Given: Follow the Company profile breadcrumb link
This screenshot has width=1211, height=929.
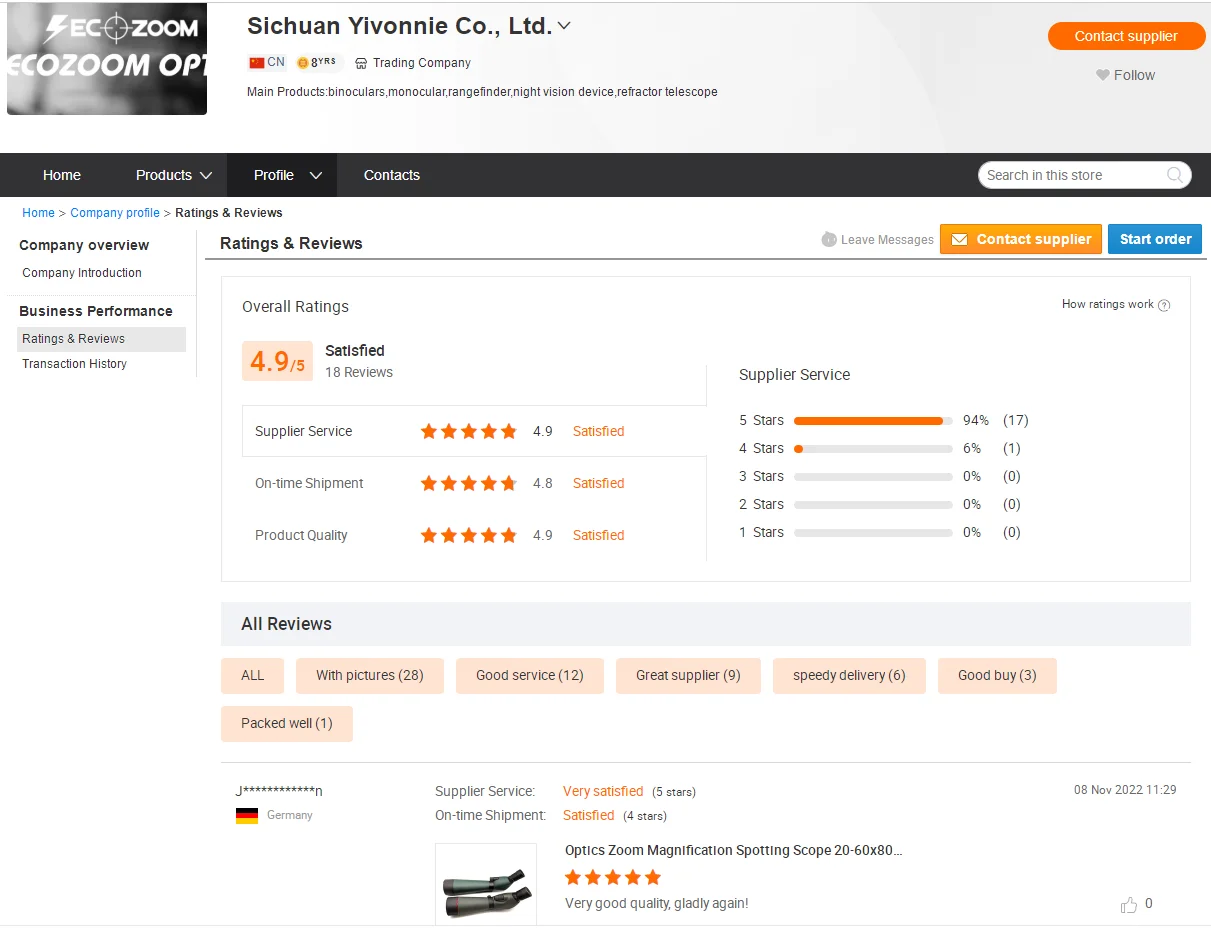Looking at the screenshot, I should click(115, 213).
